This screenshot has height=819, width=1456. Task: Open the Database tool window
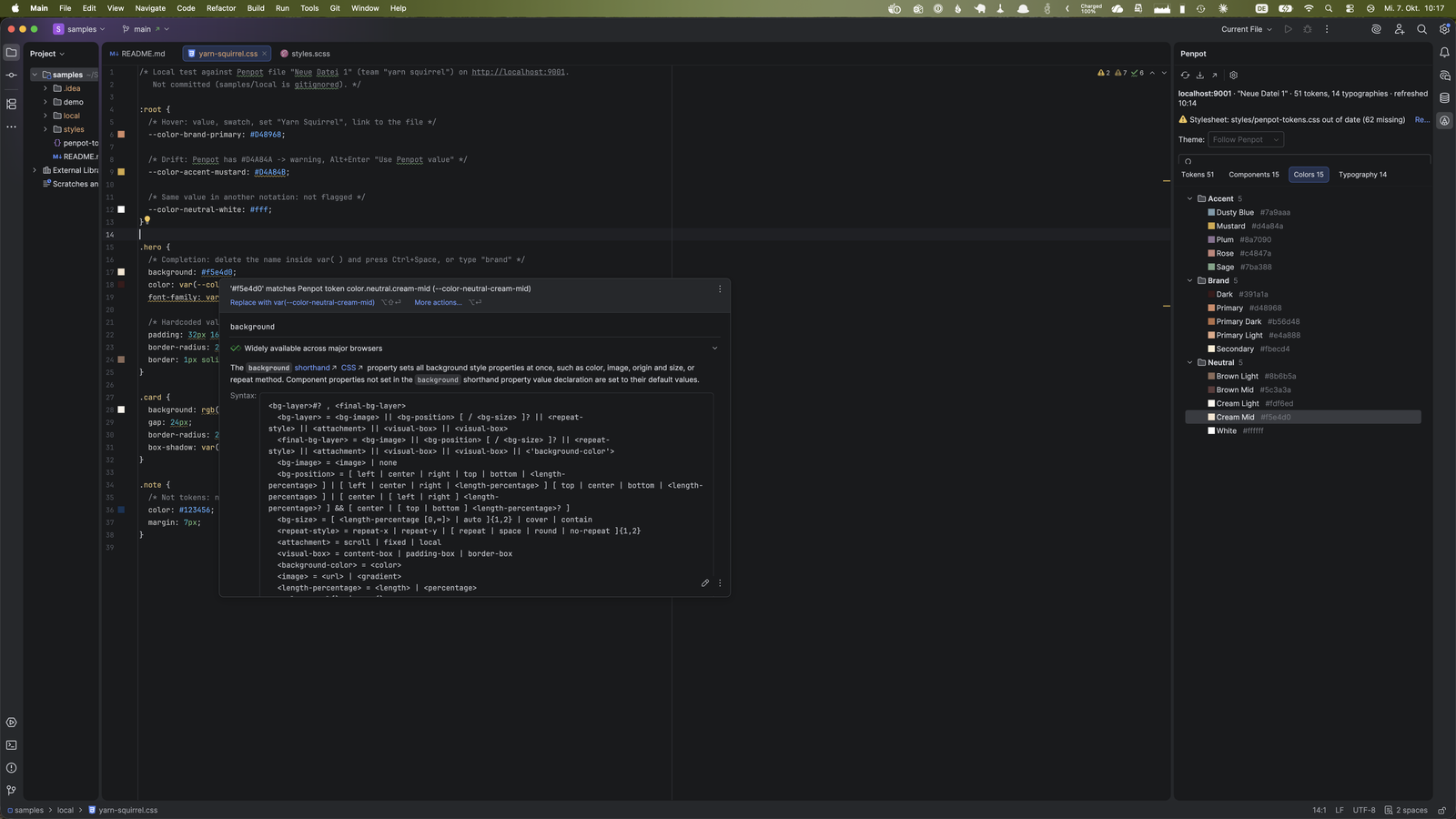(x=1444, y=98)
